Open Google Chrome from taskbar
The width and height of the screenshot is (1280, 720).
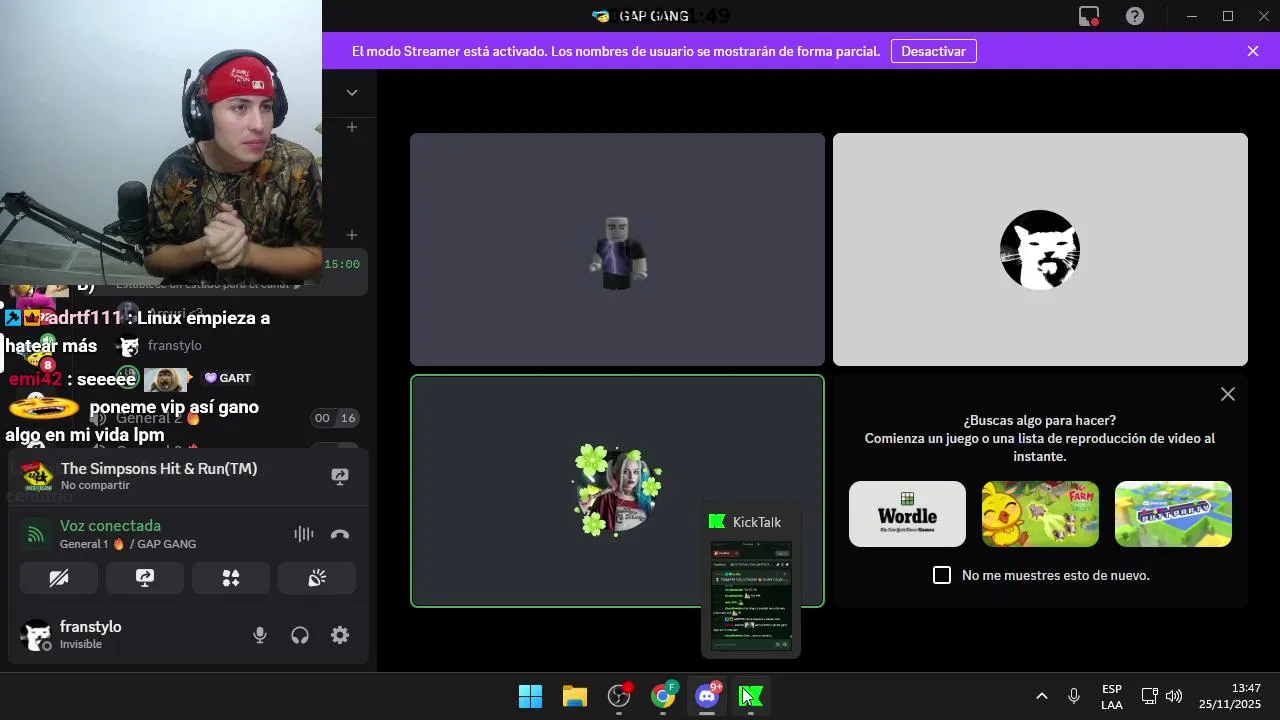coord(663,696)
